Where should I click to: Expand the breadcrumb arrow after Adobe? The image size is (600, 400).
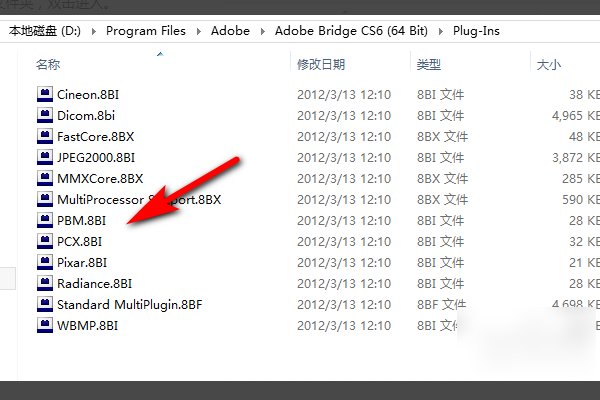(x=249, y=31)
